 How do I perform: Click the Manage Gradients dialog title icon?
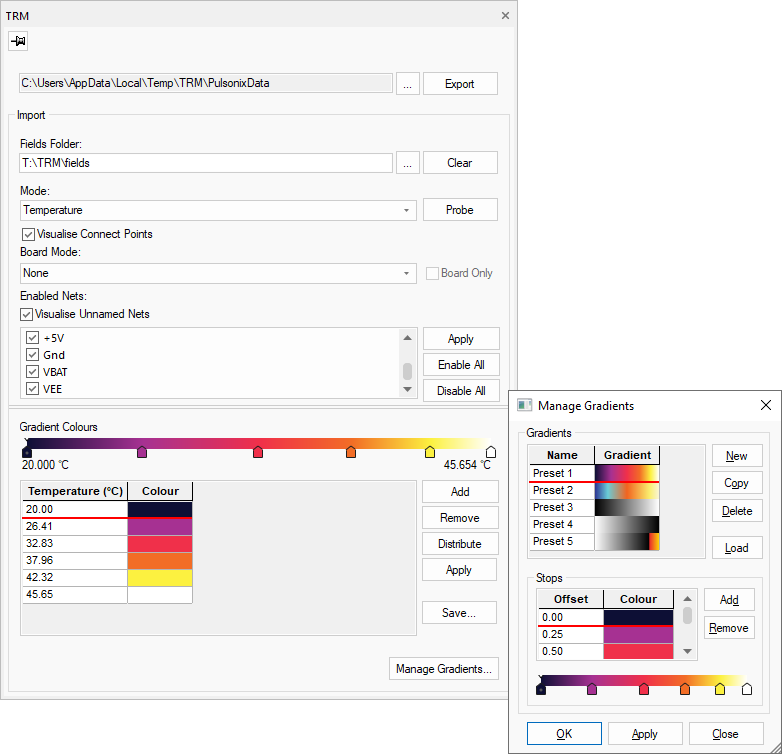[x=524, y=406]
